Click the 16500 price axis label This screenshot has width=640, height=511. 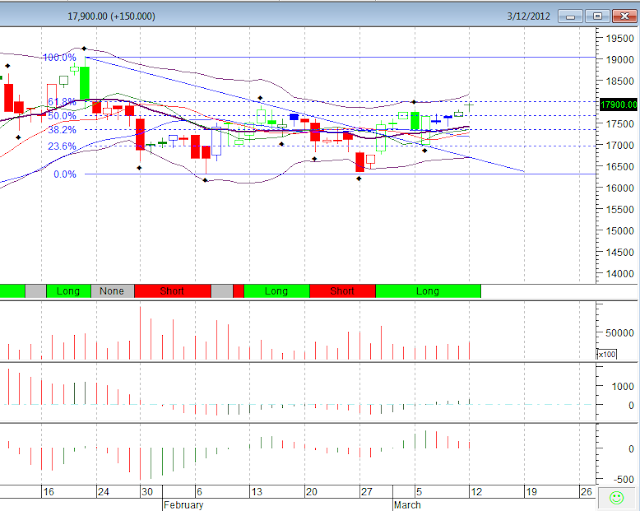coord(620,167)
